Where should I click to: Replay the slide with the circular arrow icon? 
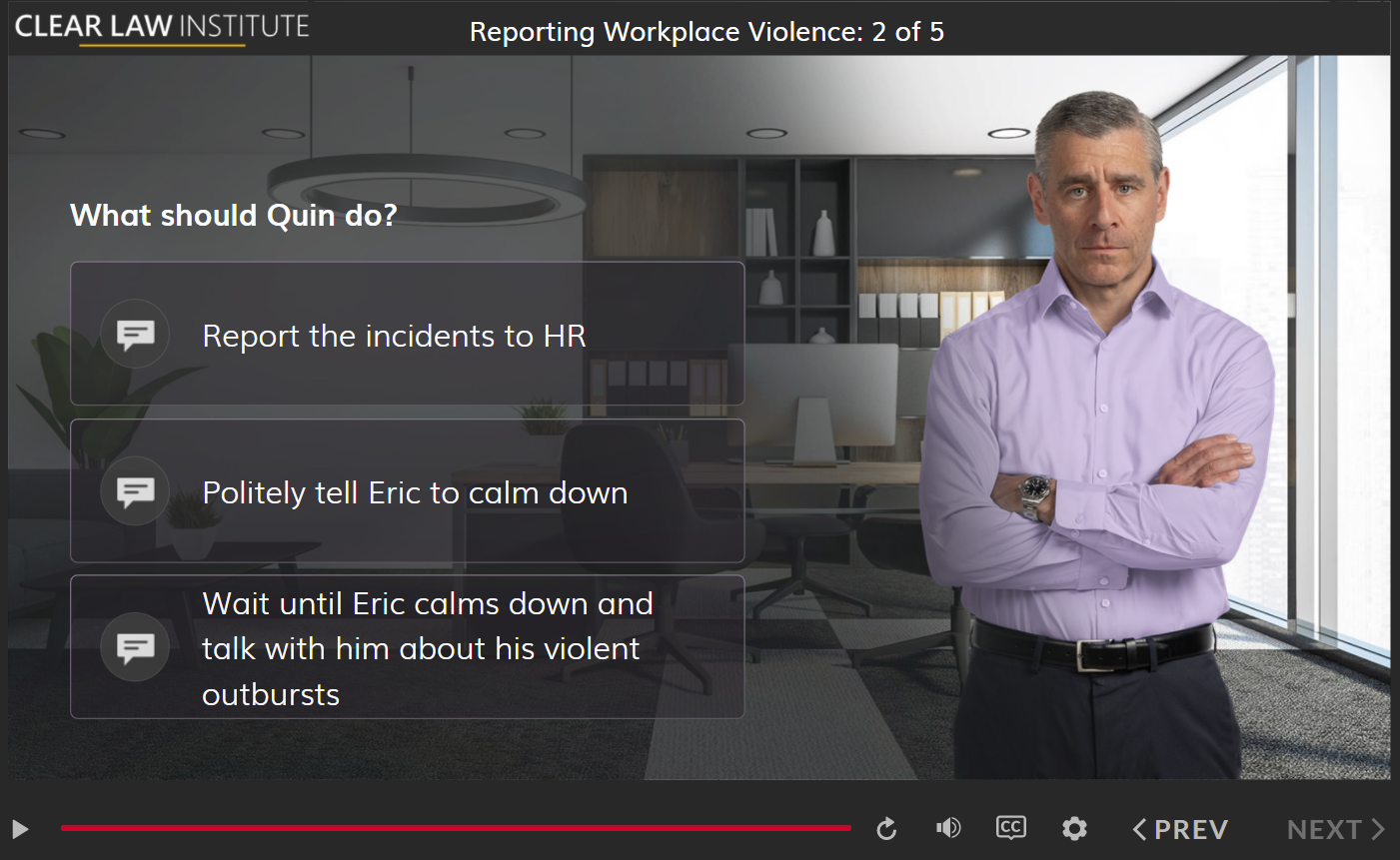(x=886, y=829)
